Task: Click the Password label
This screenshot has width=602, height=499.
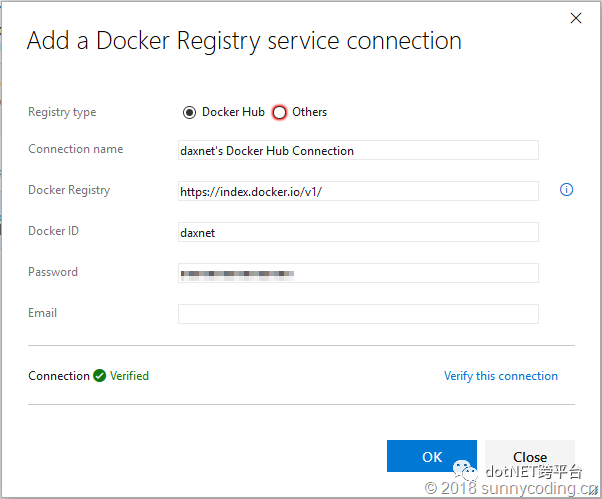Action: pos(53,272)
